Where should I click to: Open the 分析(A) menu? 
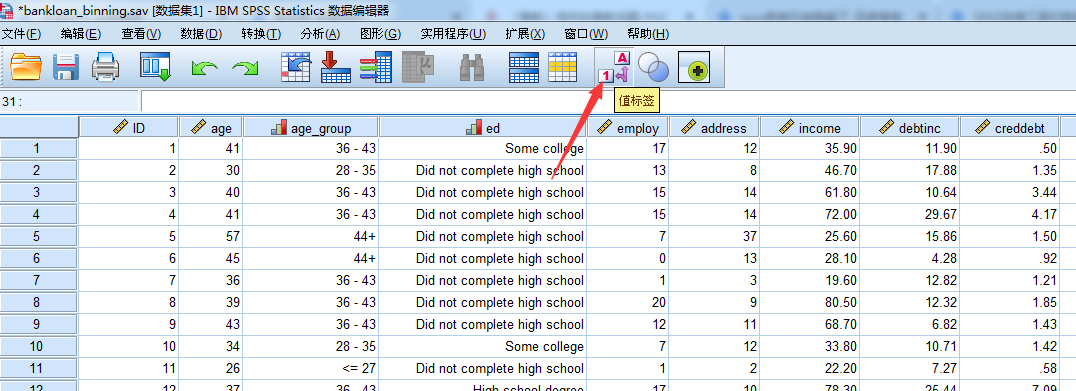tap(320, 34)
